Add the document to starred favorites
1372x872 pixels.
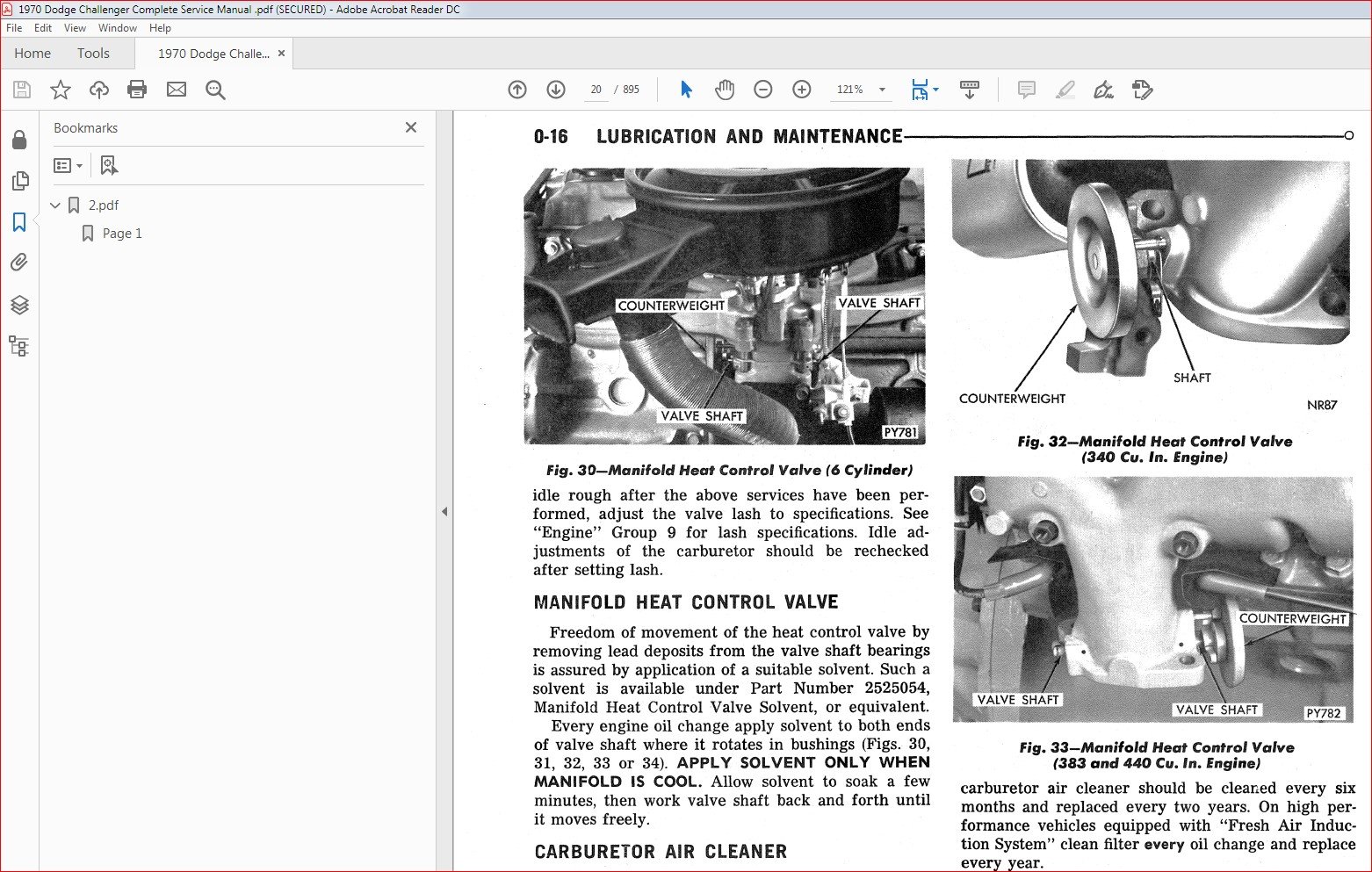coord(61,90)
